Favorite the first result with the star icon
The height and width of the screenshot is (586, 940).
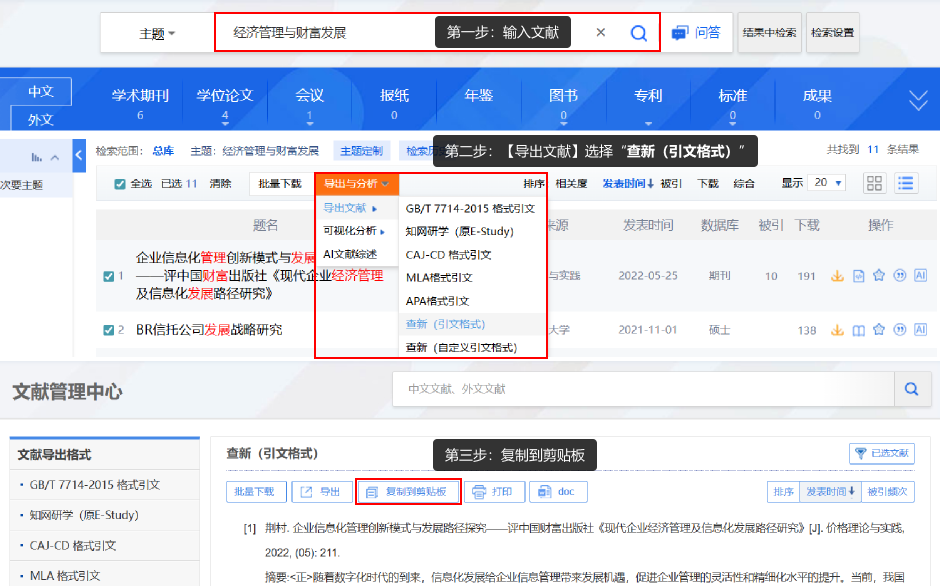[x=879, y=276]
